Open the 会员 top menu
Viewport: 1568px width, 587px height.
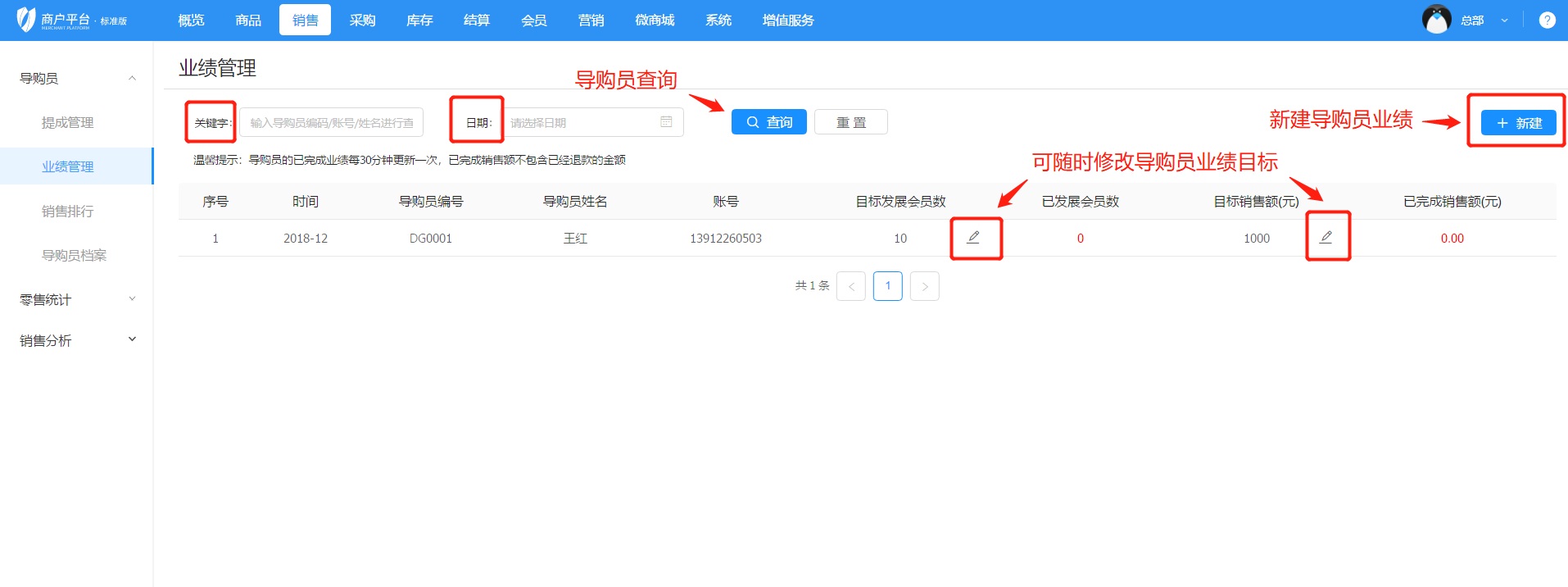coord(533,20)
